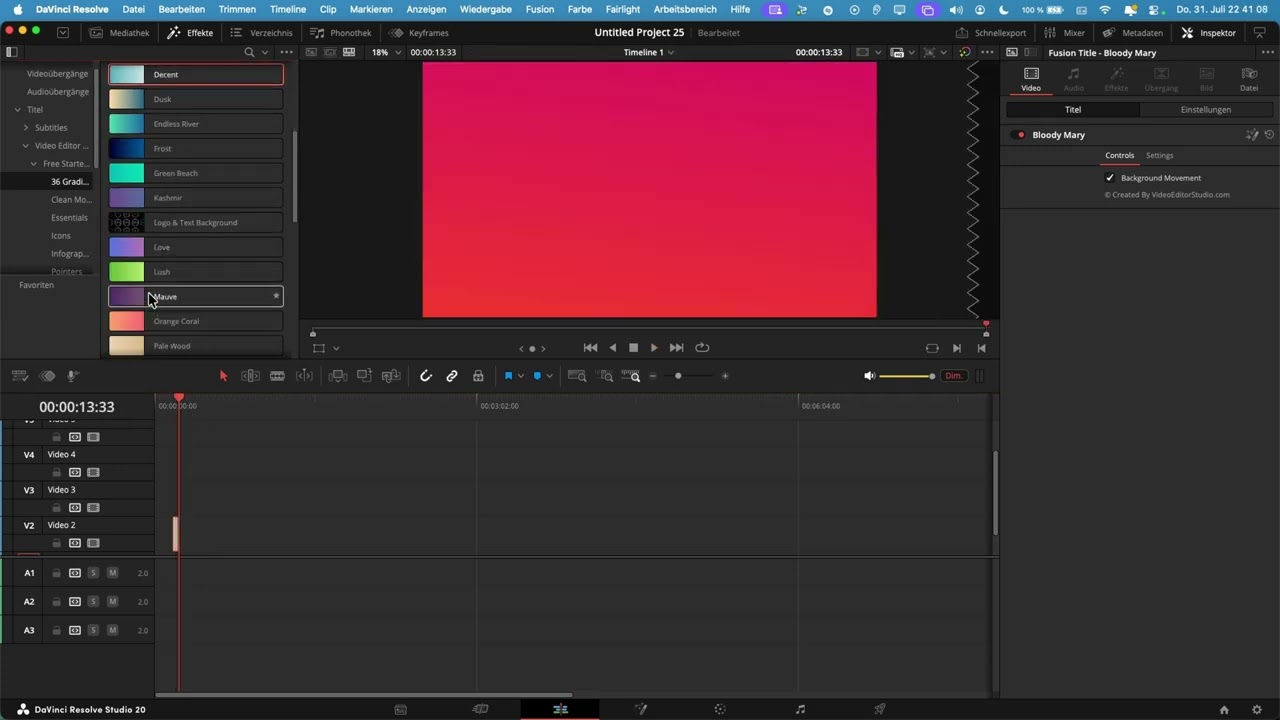Open the Timeline 1 name dropdown
The width and height of the screenshot is (1280, 720).
pyautogui.click(x=649, y=52)
